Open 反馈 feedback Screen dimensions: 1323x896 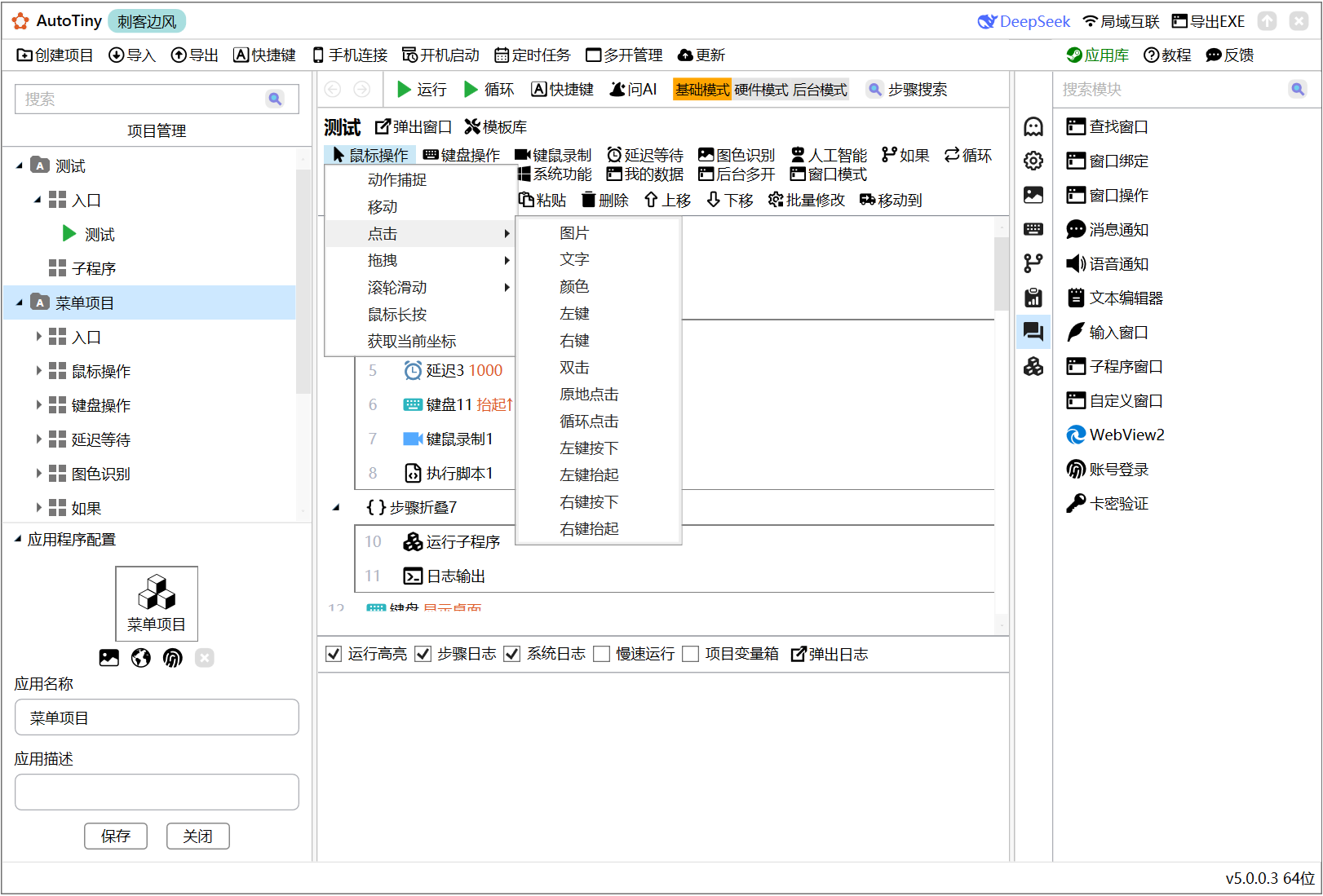1229,55
